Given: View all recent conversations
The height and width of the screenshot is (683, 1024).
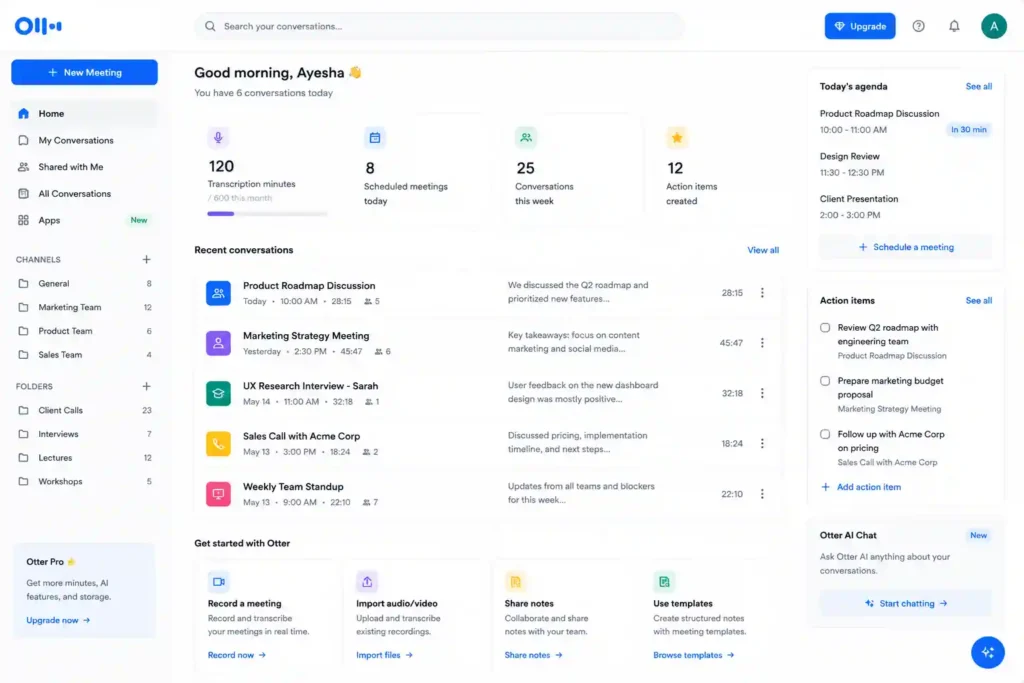Looking at the screenshot, I should [x=763, y=250].
